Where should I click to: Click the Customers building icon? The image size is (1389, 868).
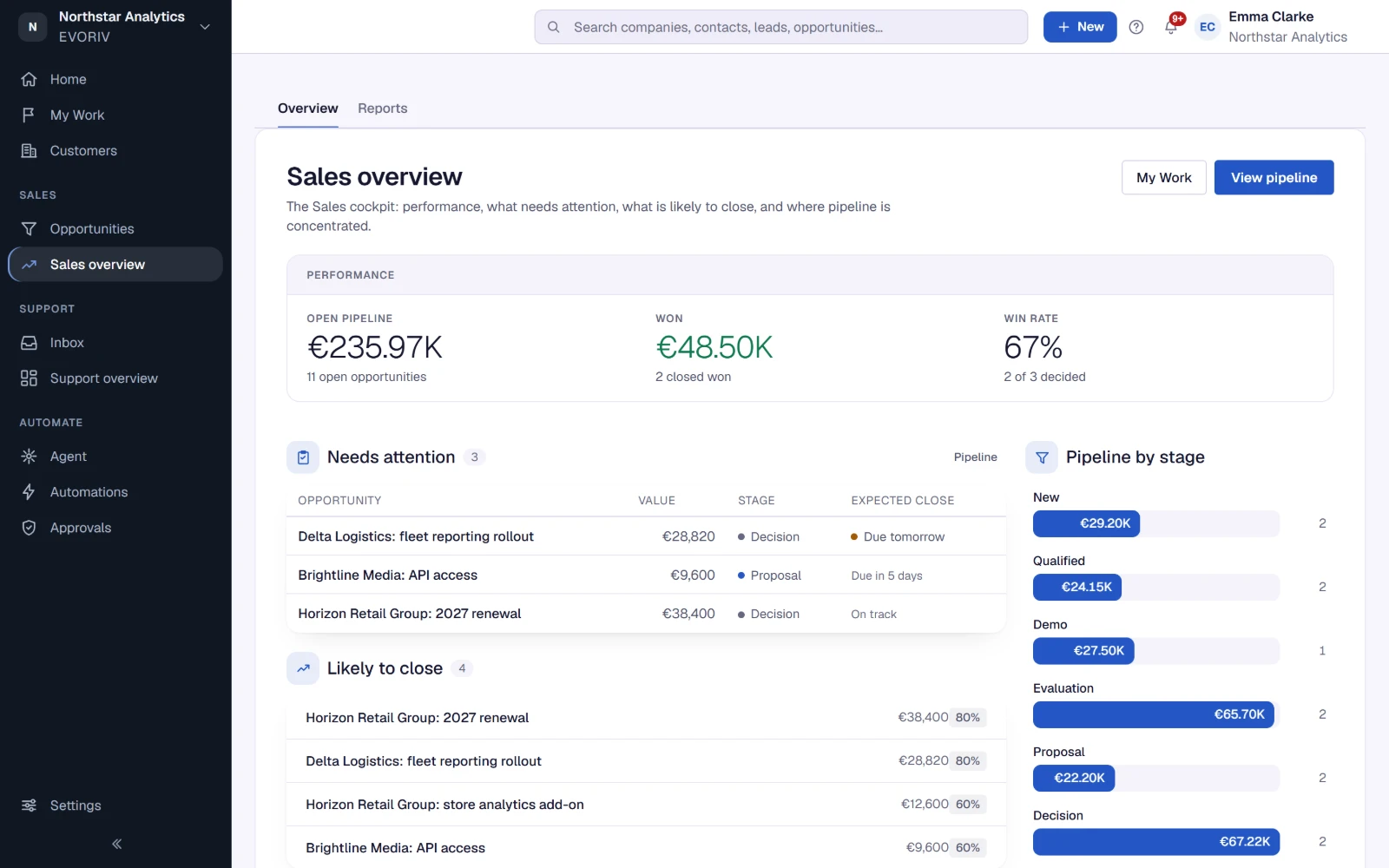29,150
